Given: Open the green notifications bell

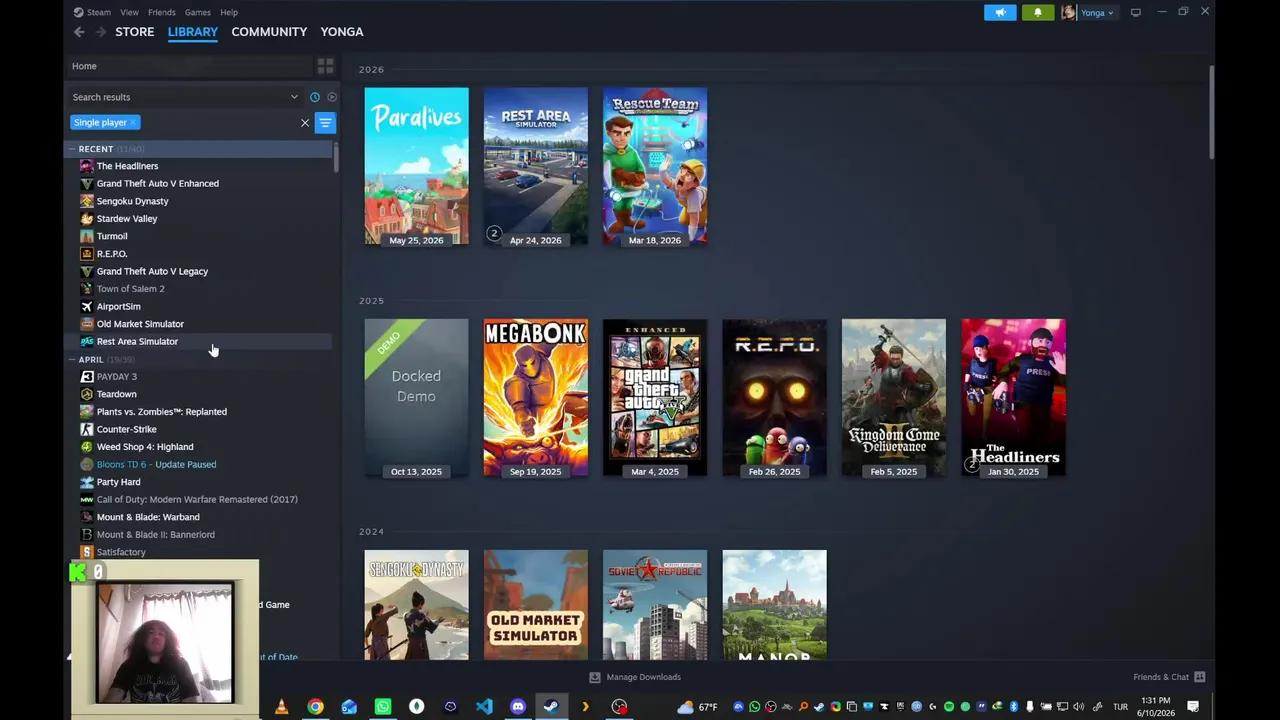Looking at the screenshot, I should coord(1038,12).
